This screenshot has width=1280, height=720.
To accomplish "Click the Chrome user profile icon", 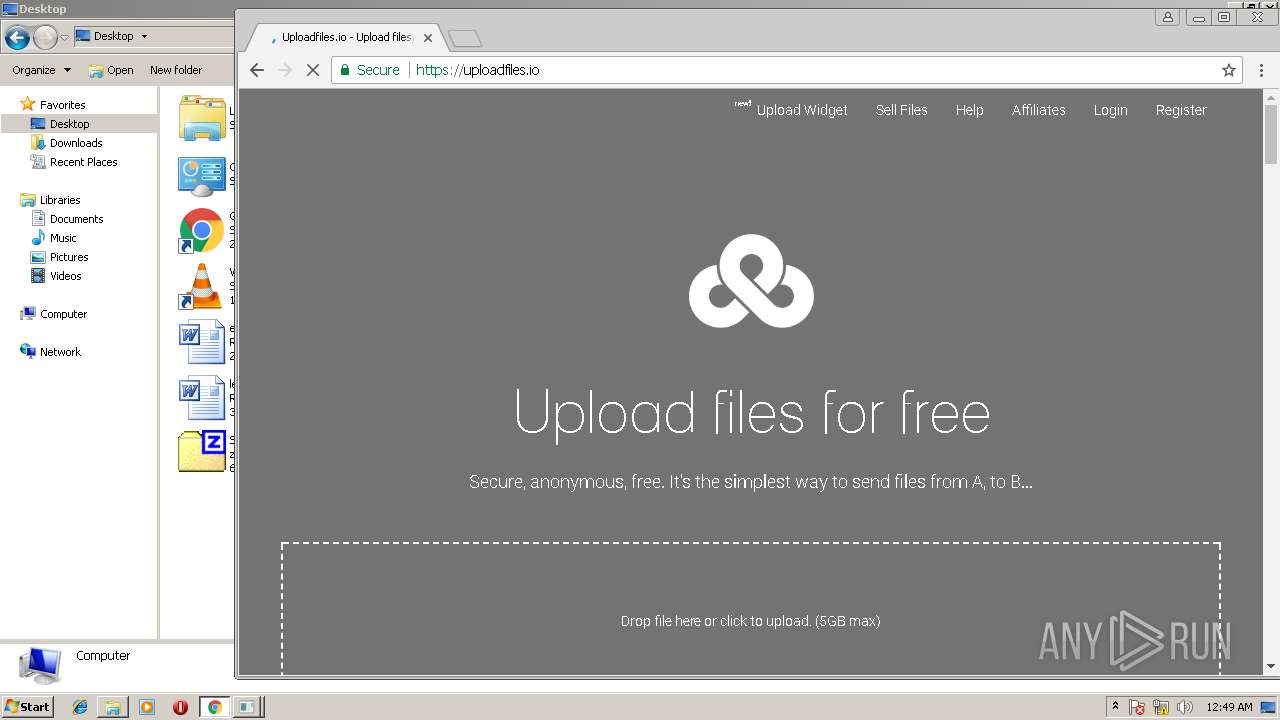I will click(1167, 17).
